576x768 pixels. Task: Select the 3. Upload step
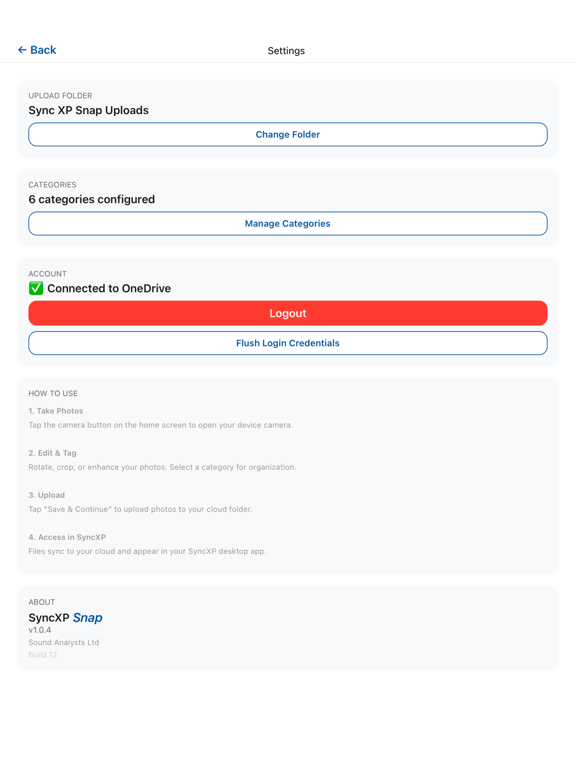(x=47, y=495)
